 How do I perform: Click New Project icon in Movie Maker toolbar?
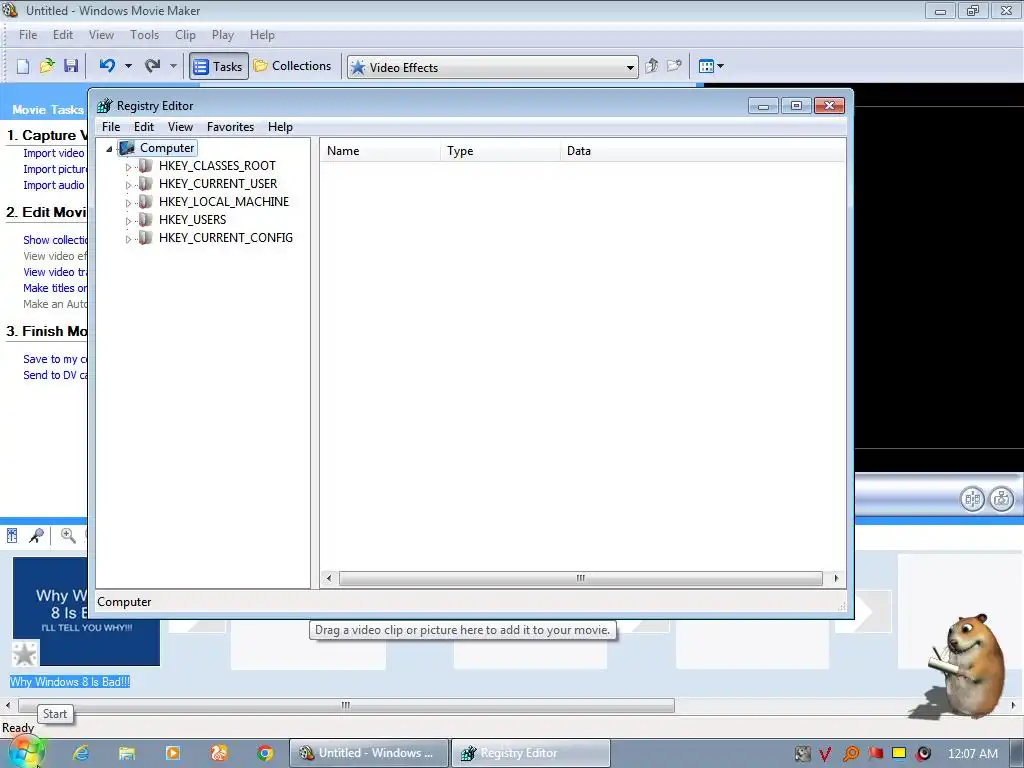coord(23,66)
